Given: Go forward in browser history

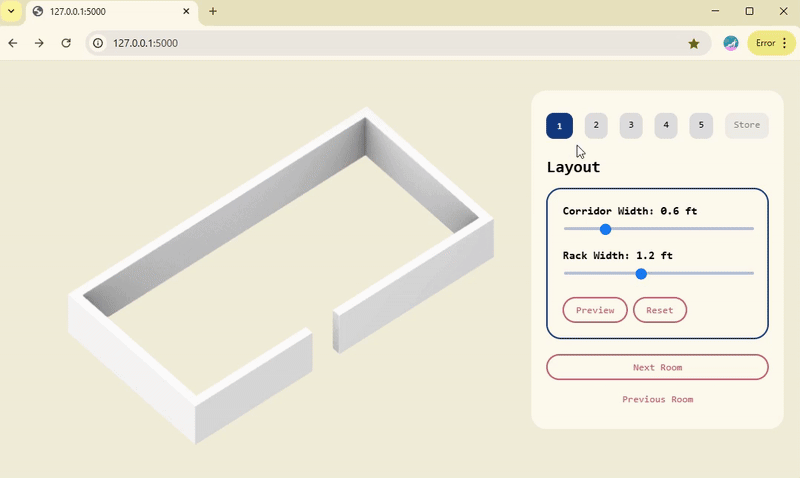Looking at the screenshot, I should 39,43.
